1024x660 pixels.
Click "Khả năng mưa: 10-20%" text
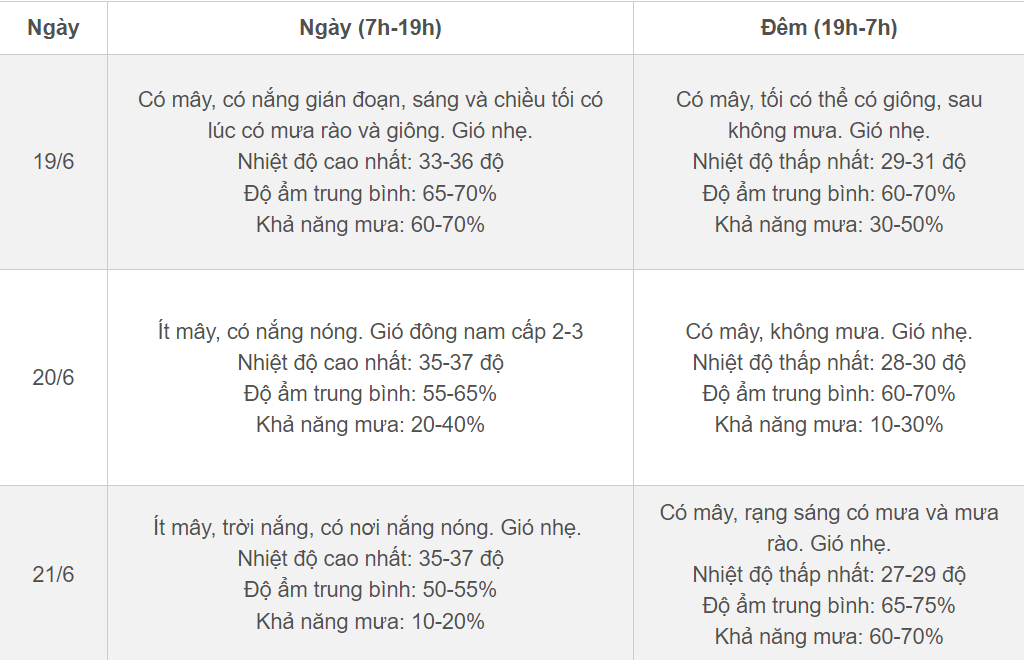point(370,622)
